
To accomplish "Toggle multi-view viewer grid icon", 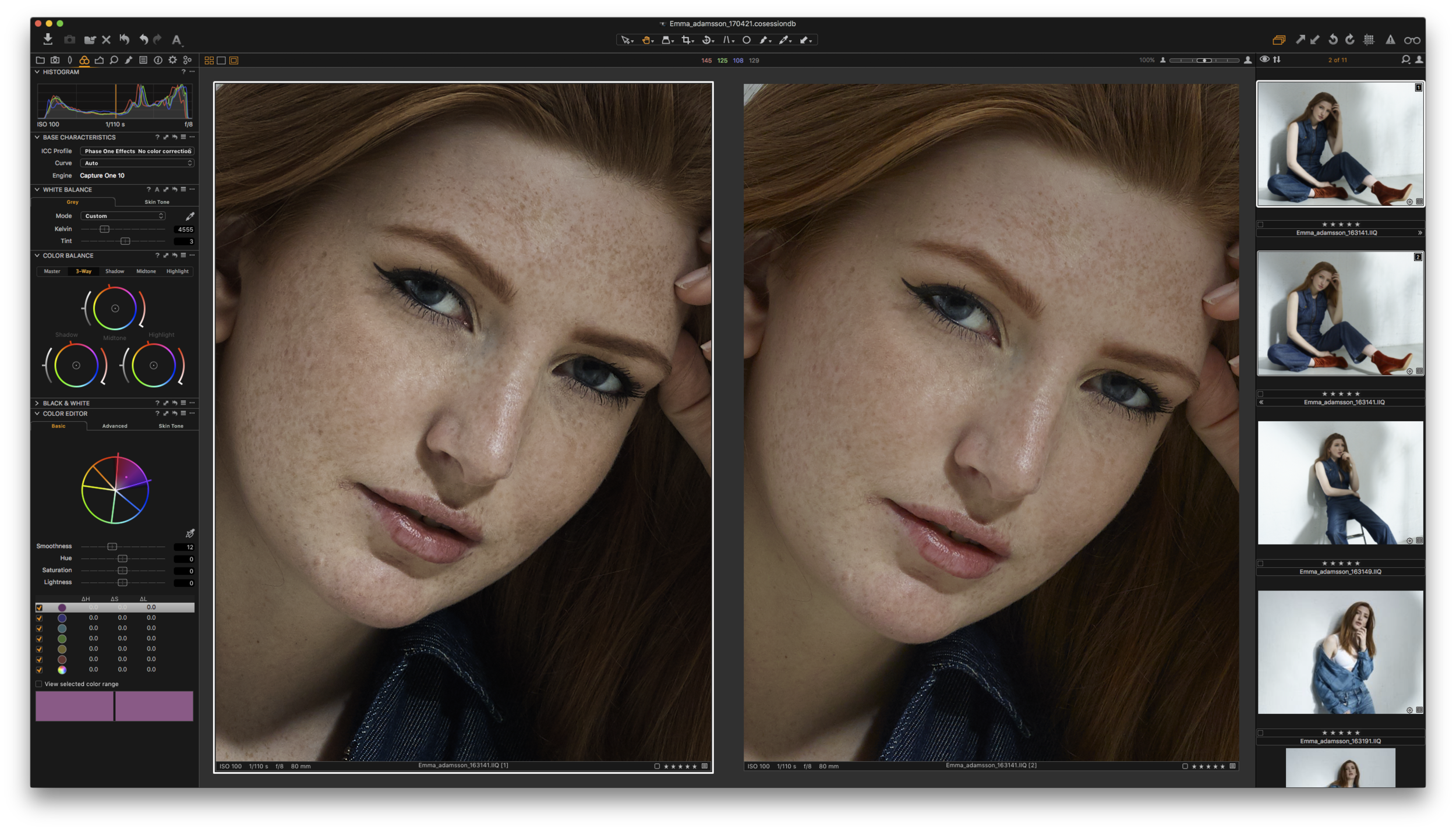I will point(208,61).
